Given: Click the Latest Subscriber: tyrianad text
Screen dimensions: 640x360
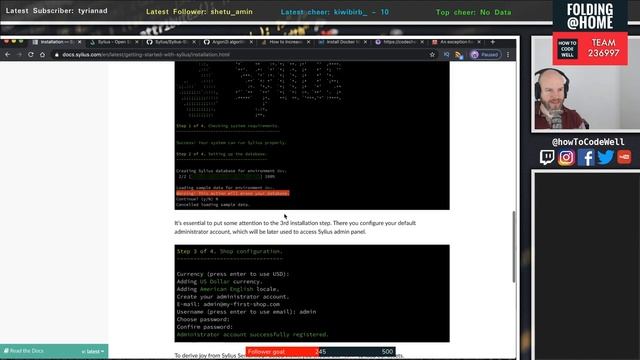Looking at the screenshot, I should [x=57, y=11].
